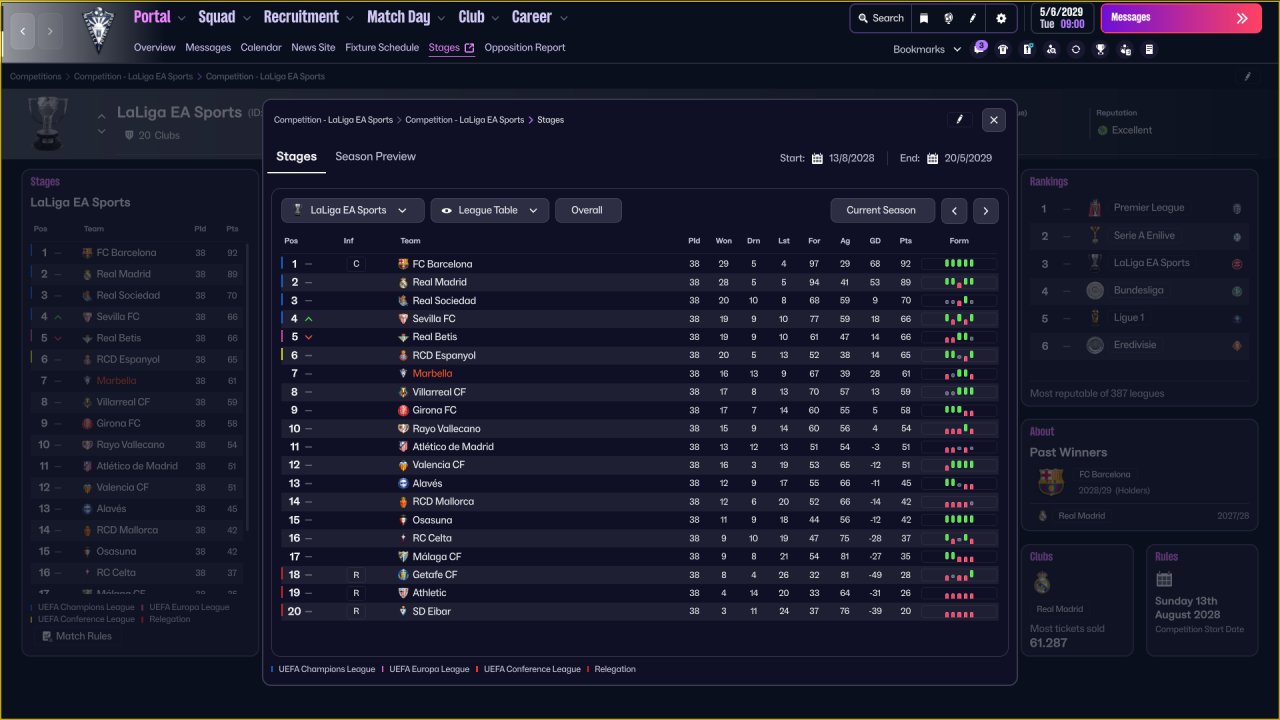1280x720 pixels.
Task: Click the pink Messages continue button
Action: (x=1180, y=18)
